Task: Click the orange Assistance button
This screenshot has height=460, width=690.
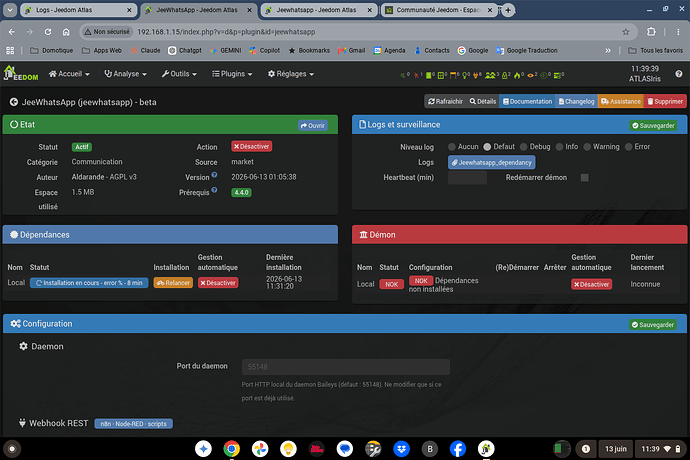Action: coord(621,101)
